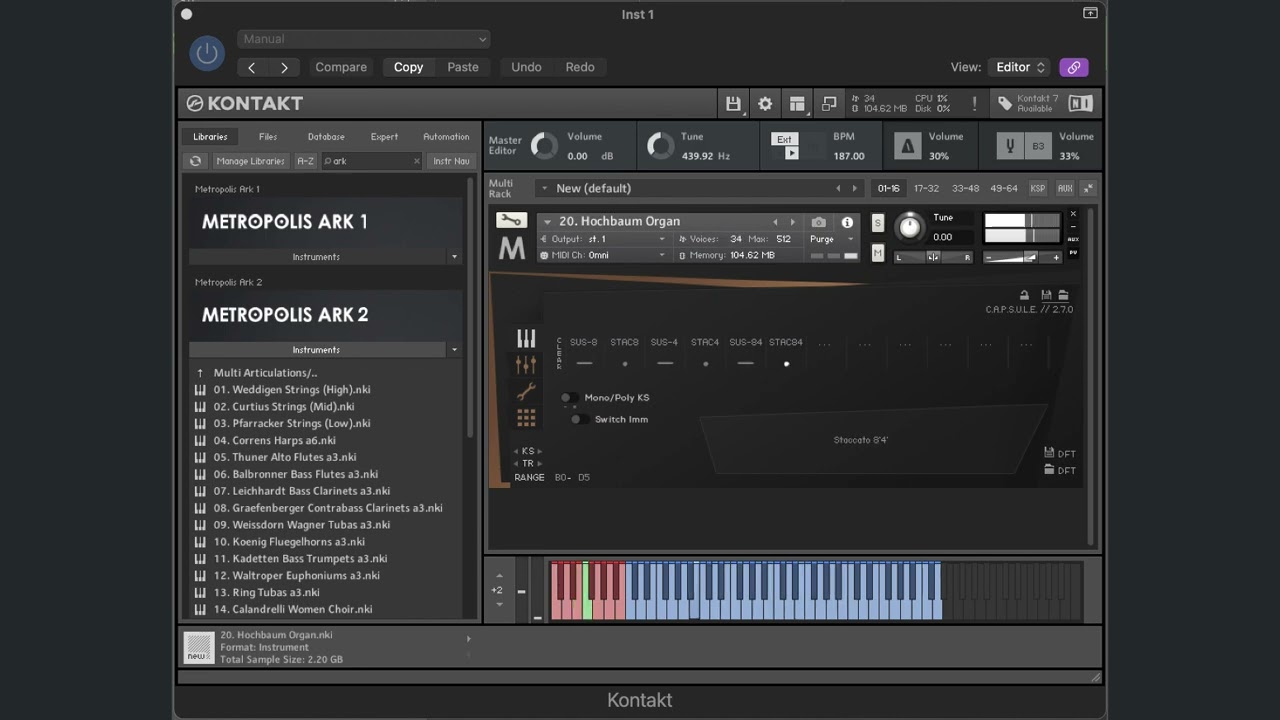The image size is (1280, 720).
Task: Select the Metropolis Ark 1 library banner
Action: [326, 222]
